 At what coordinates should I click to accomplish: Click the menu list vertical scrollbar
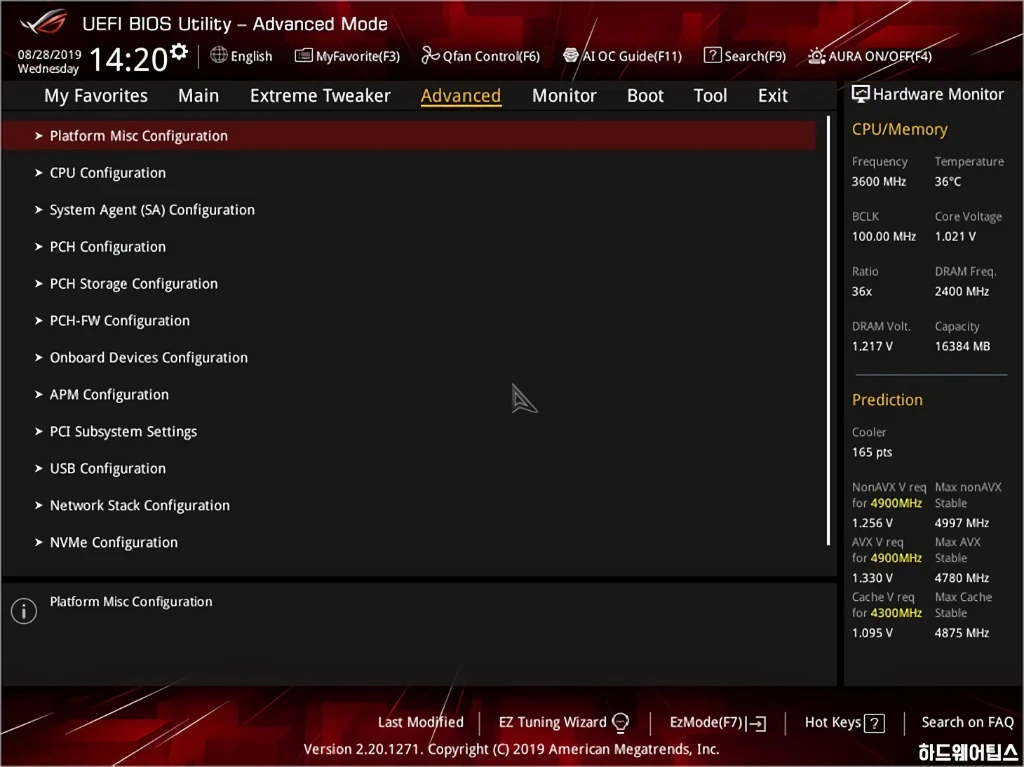click(828, 331)
